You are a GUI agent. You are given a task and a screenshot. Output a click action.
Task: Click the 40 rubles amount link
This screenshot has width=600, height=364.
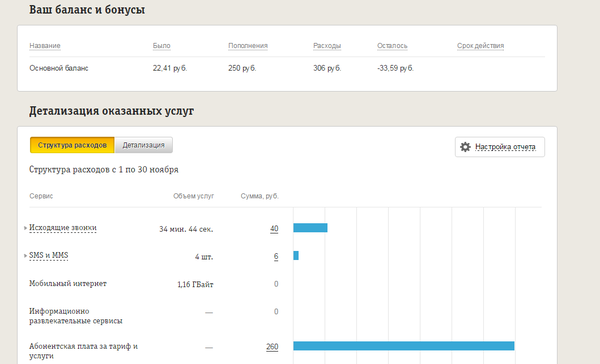coord(274,229)
